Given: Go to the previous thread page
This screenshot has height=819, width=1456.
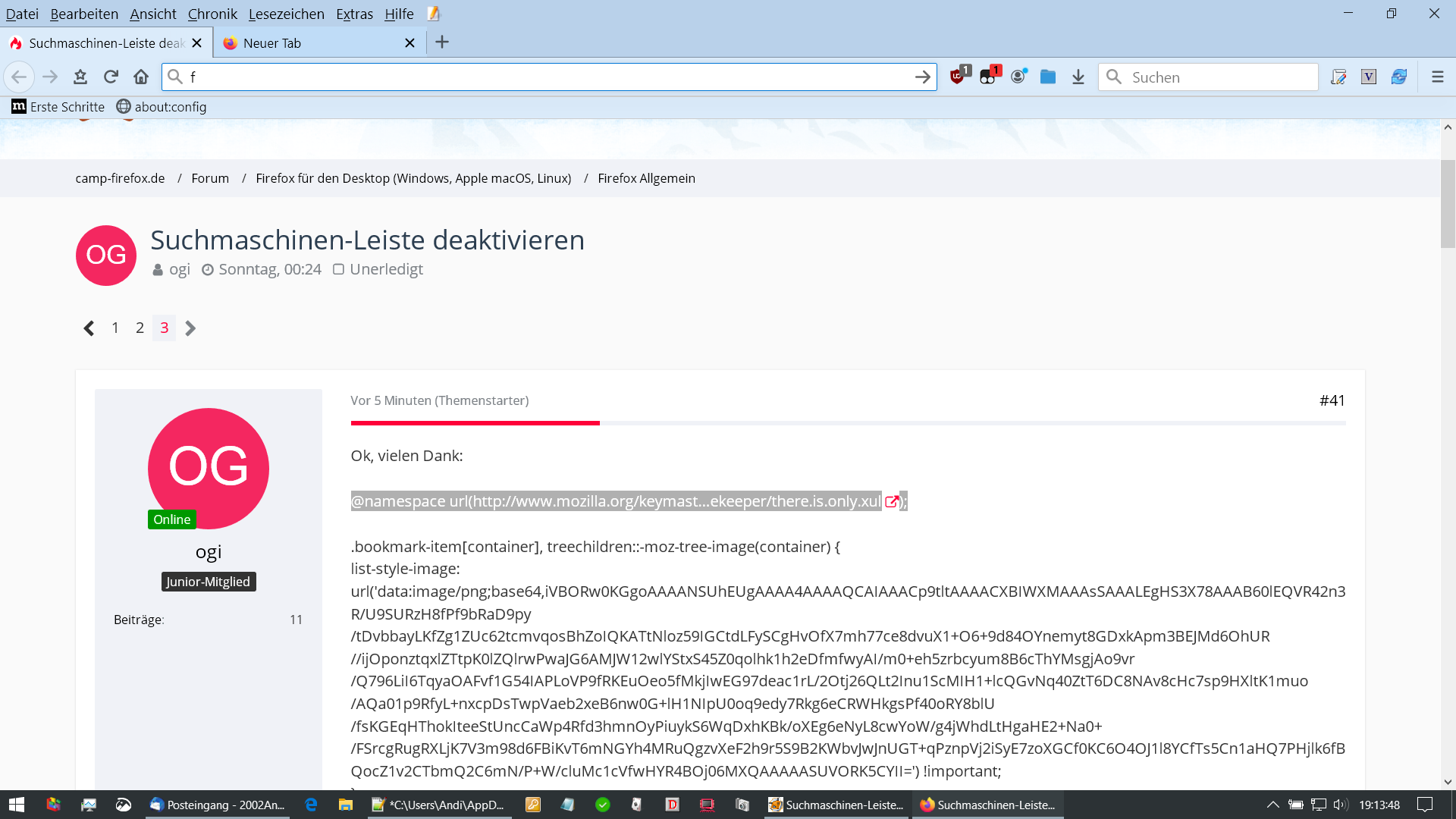Looking at the screenshot, I should (89, 328).
